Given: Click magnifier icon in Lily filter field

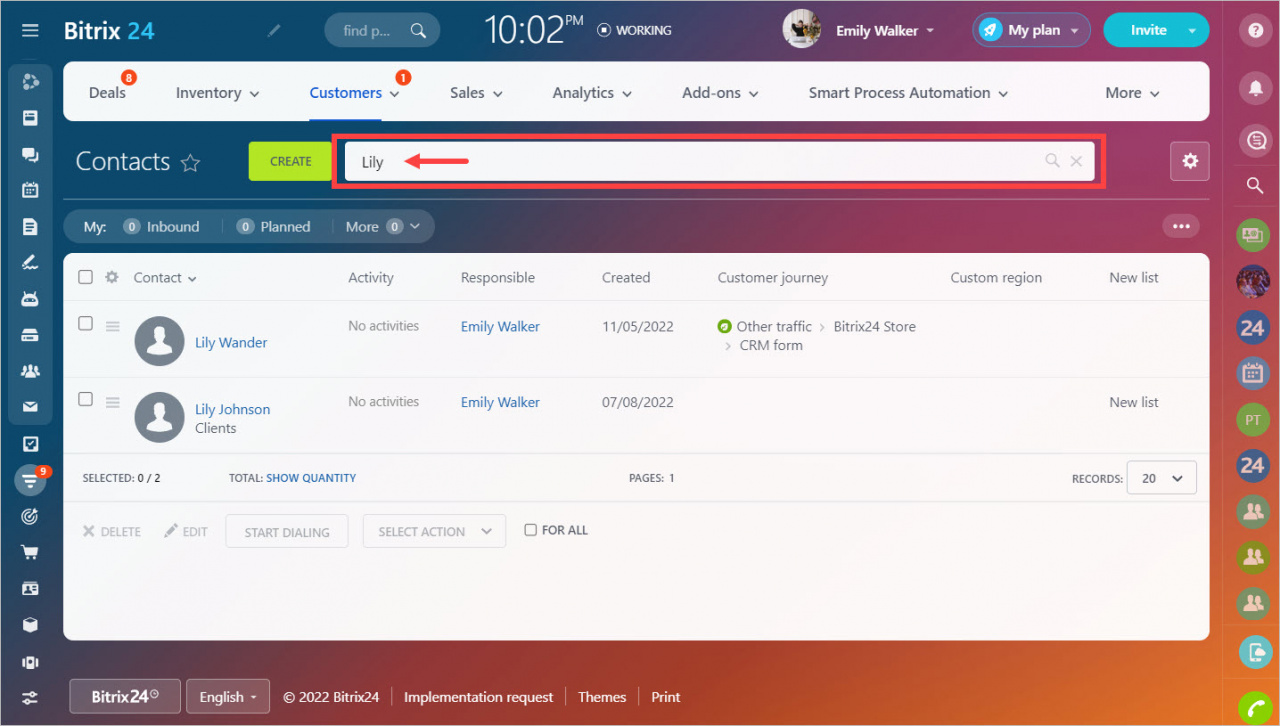Looking at the screenshot, I should tap(1052, 161).
